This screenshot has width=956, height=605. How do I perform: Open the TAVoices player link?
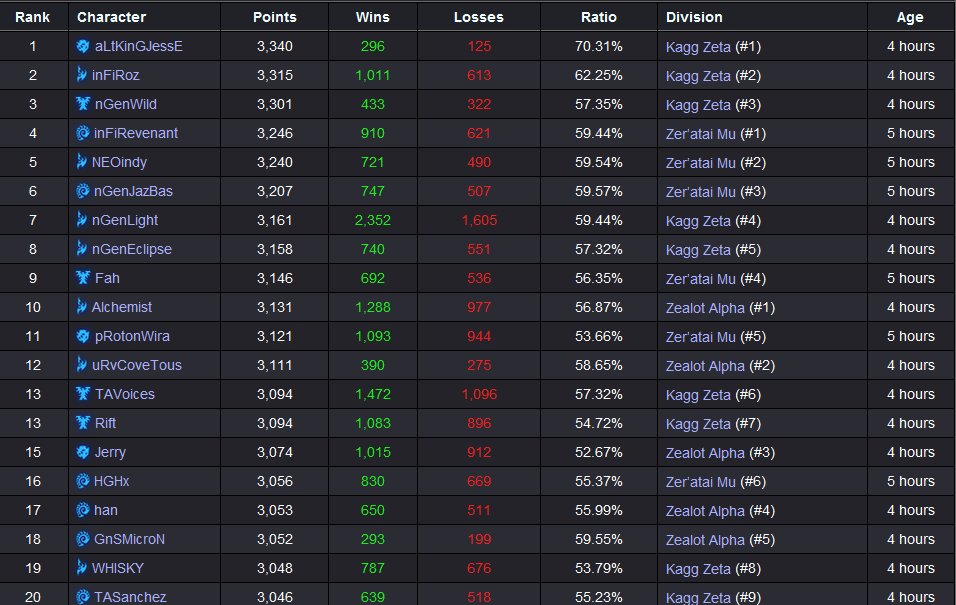tap(124, 394)
